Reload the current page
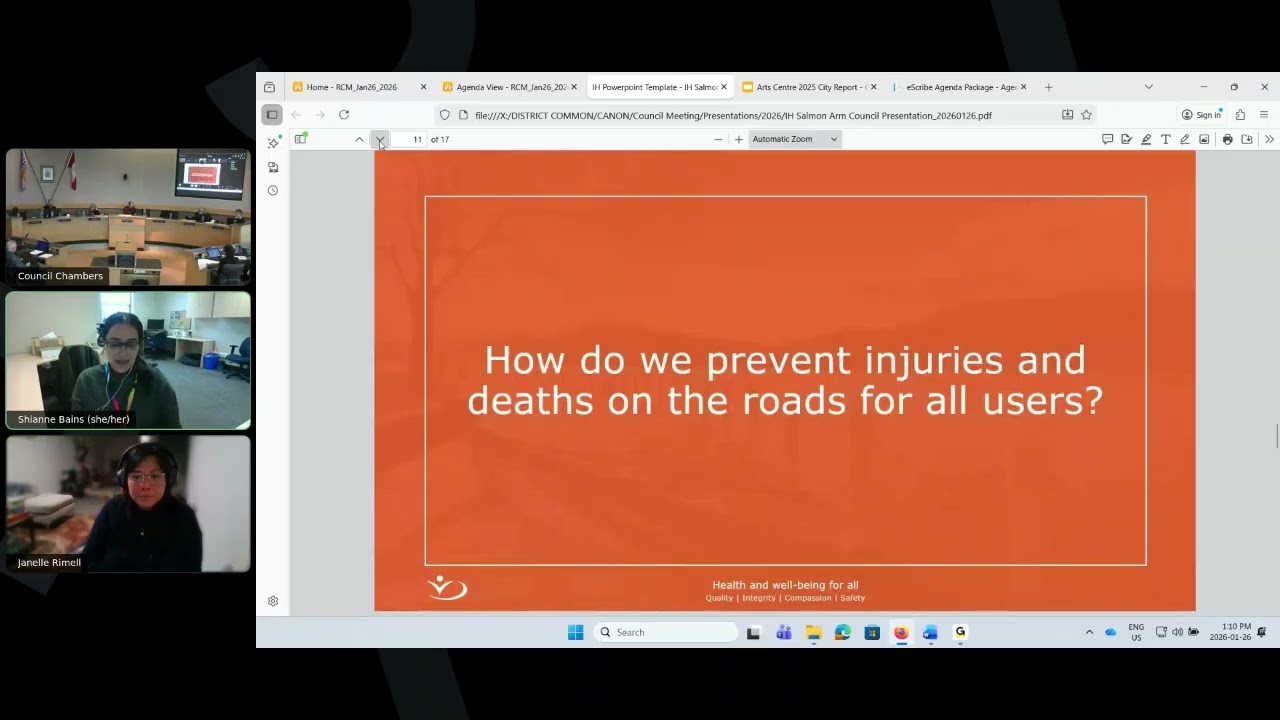The height and width of the screenshot is (720, 1280). 344,115
